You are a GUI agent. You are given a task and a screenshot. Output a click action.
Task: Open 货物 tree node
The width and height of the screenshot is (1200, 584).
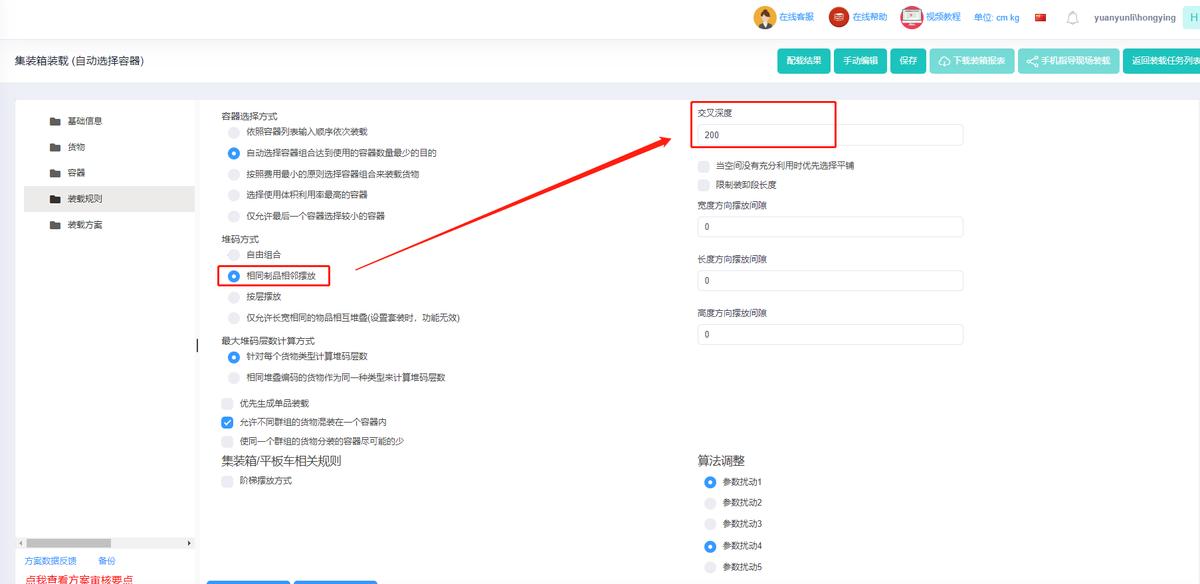(76, 148)
